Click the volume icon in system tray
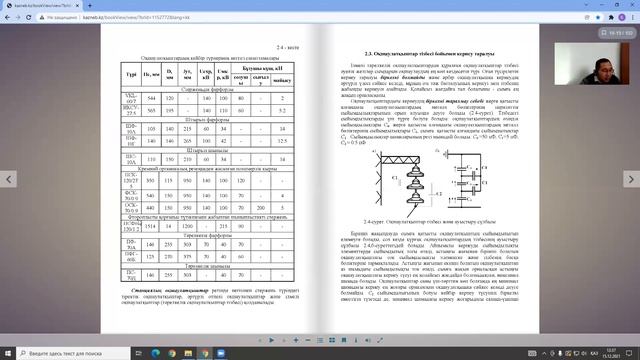The image size is (640, 360). coord(584,353)
